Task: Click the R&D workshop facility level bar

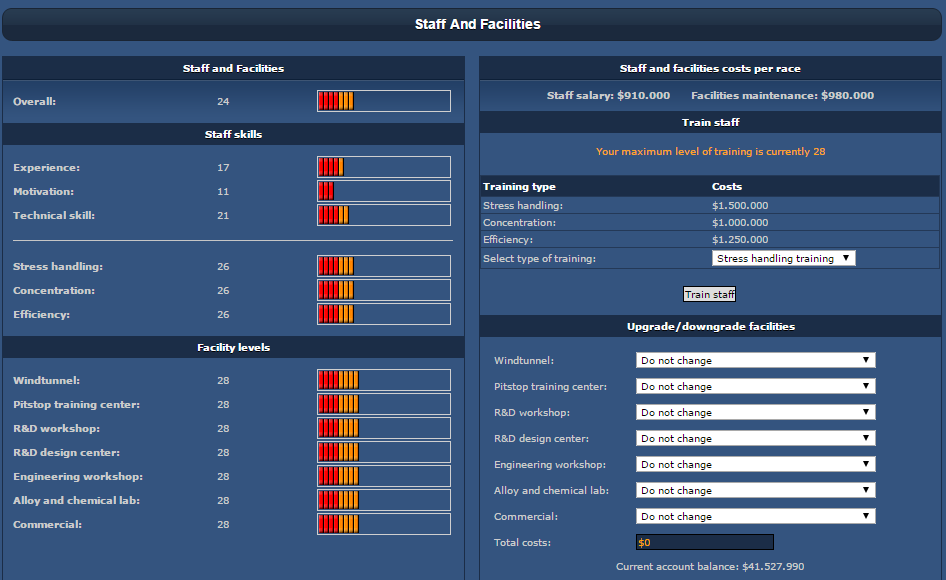Action: click(x=384, y=428)
